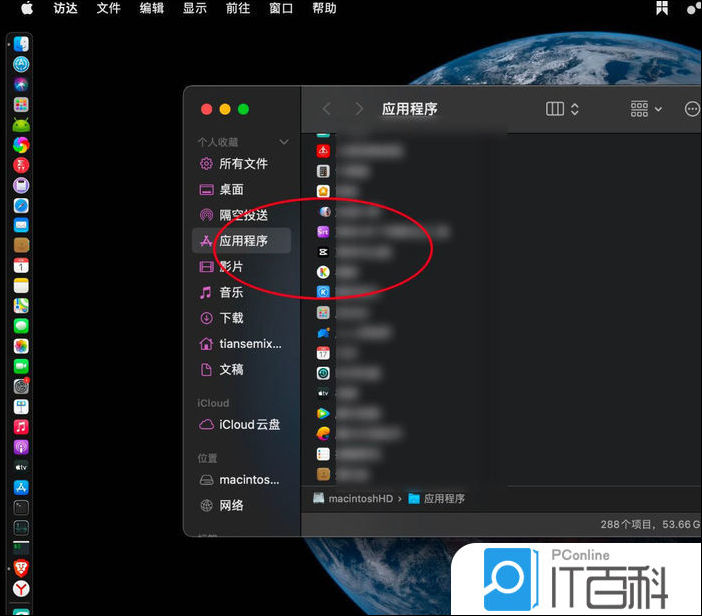The image size is (702, 616).
Task: Select 桌面 in the sidebar
Action: click(242, 190)
